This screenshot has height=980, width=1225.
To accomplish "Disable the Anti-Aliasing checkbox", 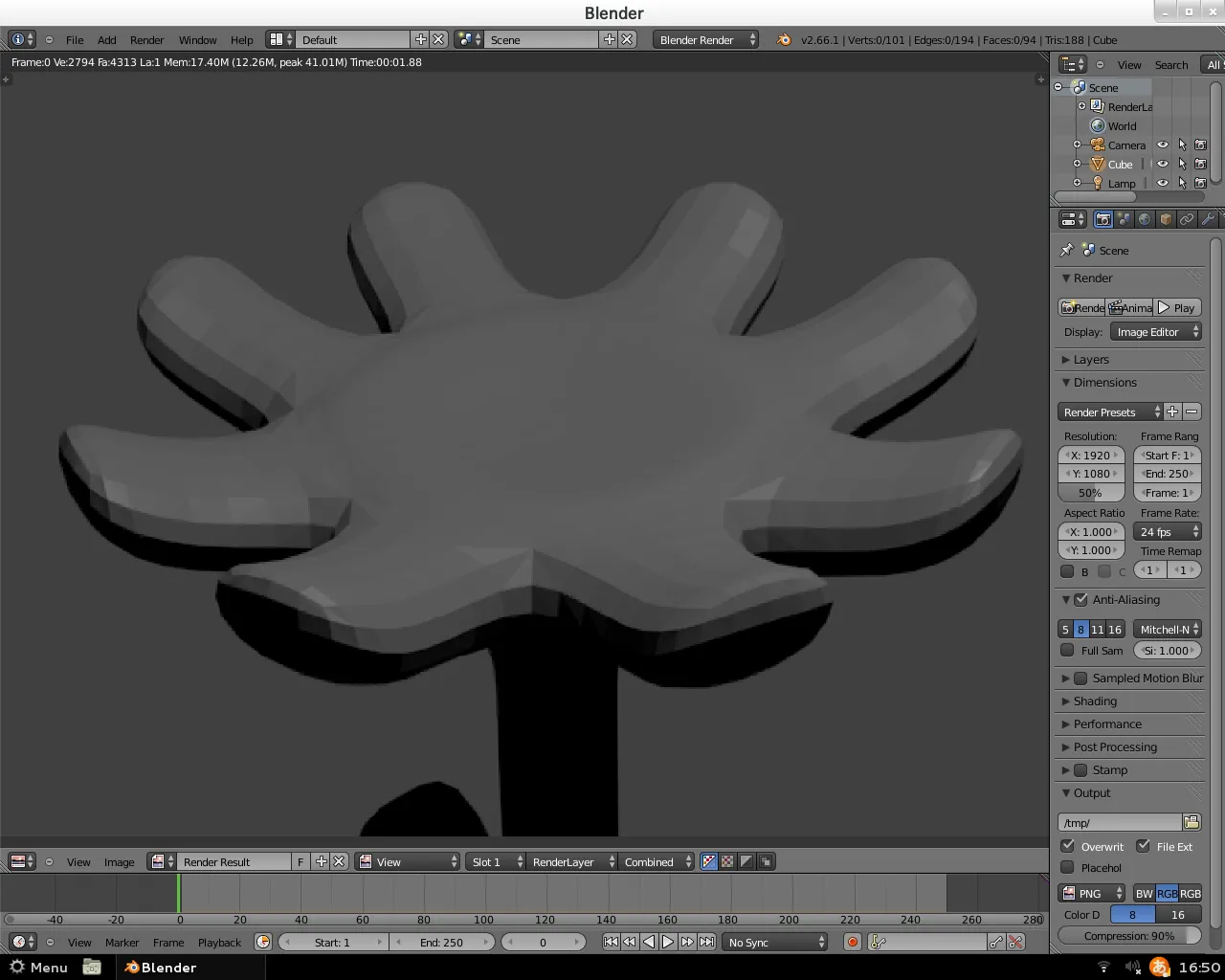I will (x=1081, y=600).
